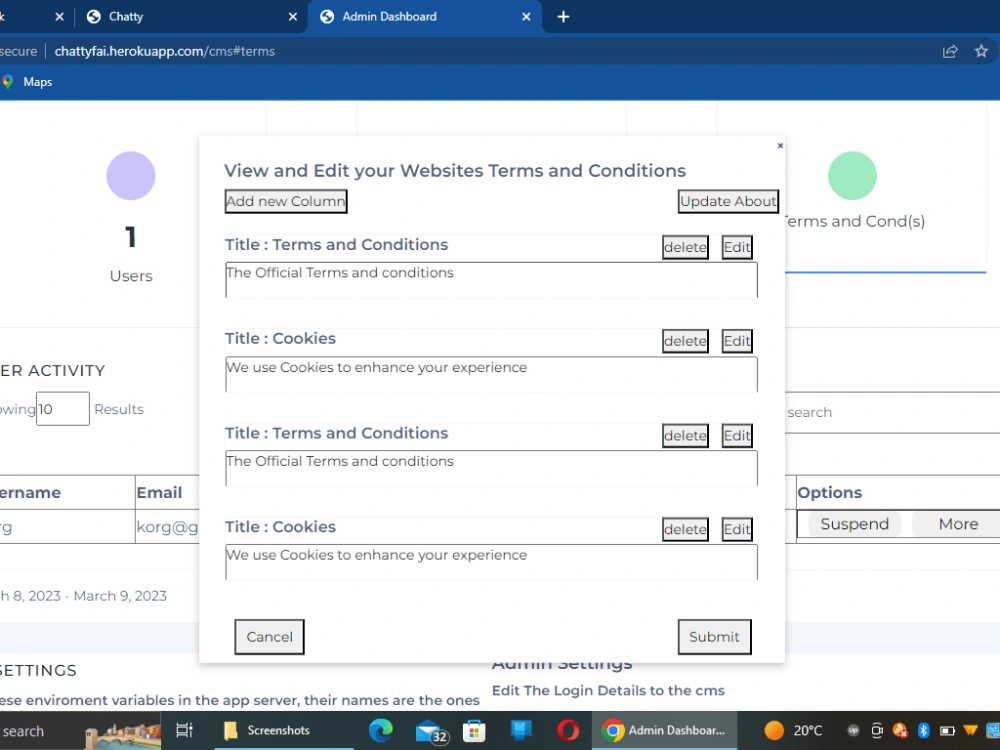Focus first 'We use Cookies' textbox
Screen dimensions: 1000x750
(x=491, y=374)
